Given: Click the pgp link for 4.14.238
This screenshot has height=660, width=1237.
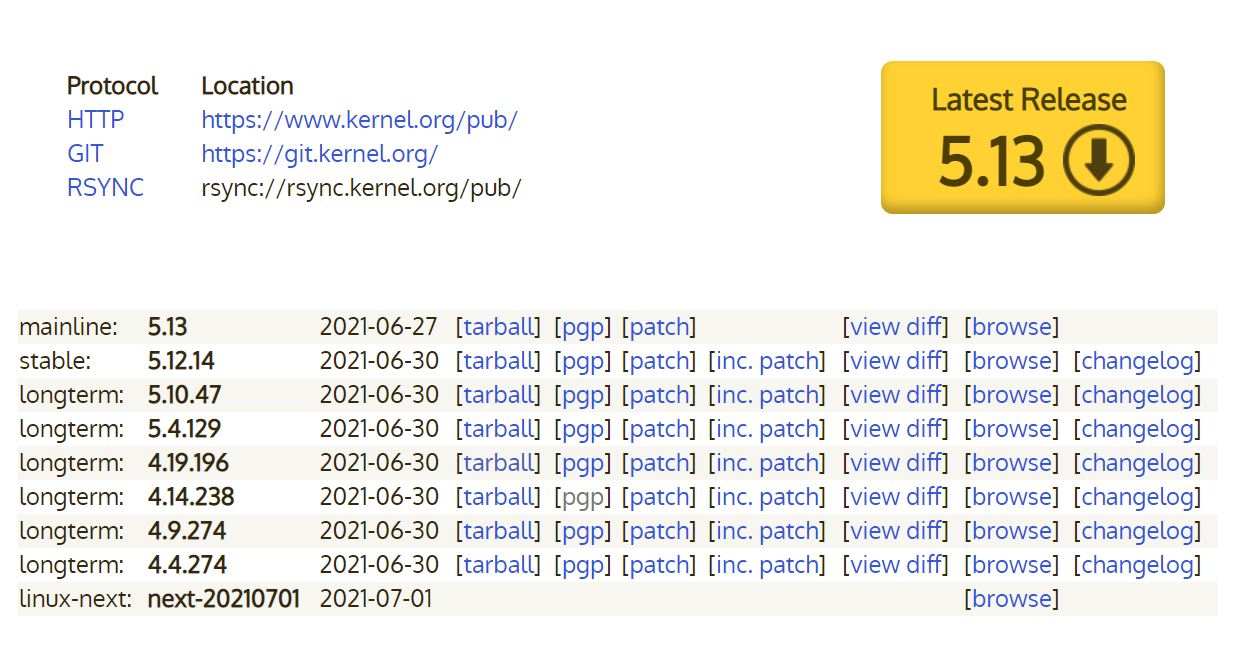Looking at the screenshot, I should [x=582, y=497].
